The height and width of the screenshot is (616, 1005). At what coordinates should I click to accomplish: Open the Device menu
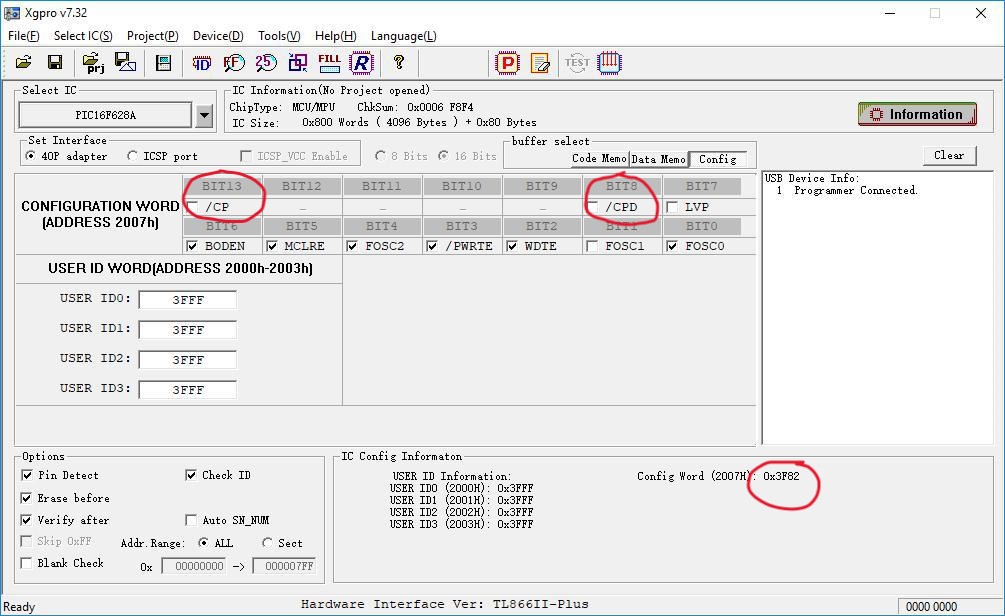pyautogui.click(x=218, y=36)
